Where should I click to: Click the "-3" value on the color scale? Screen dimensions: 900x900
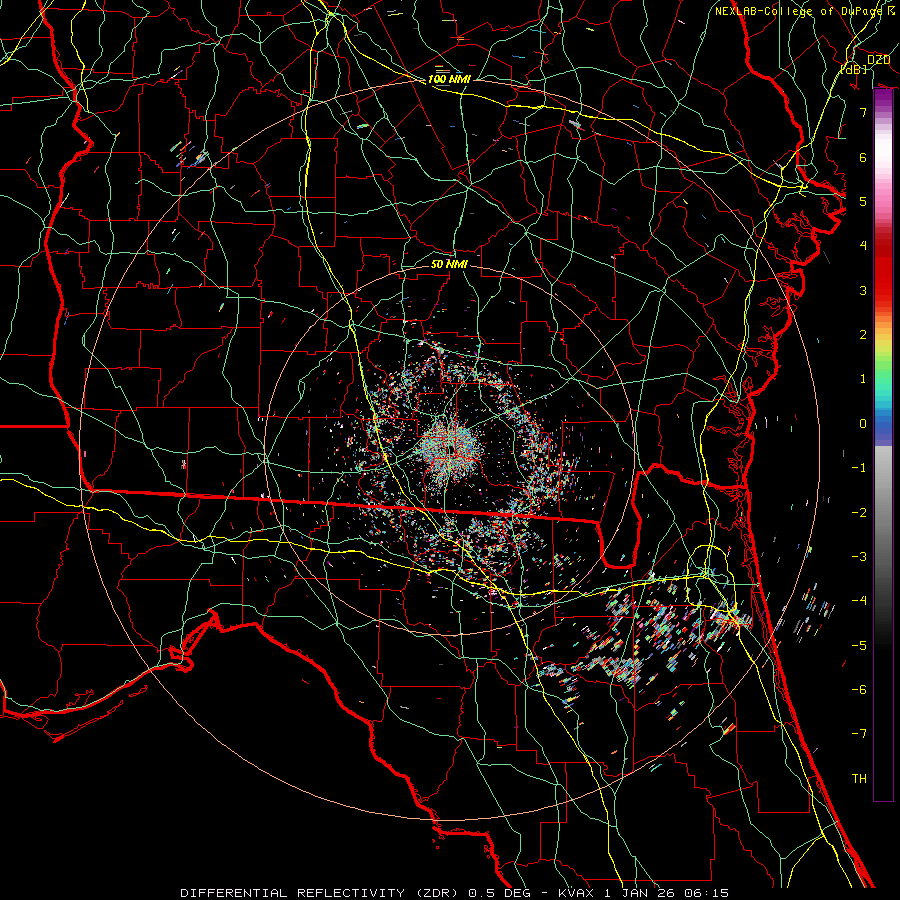tap(859, 557)
